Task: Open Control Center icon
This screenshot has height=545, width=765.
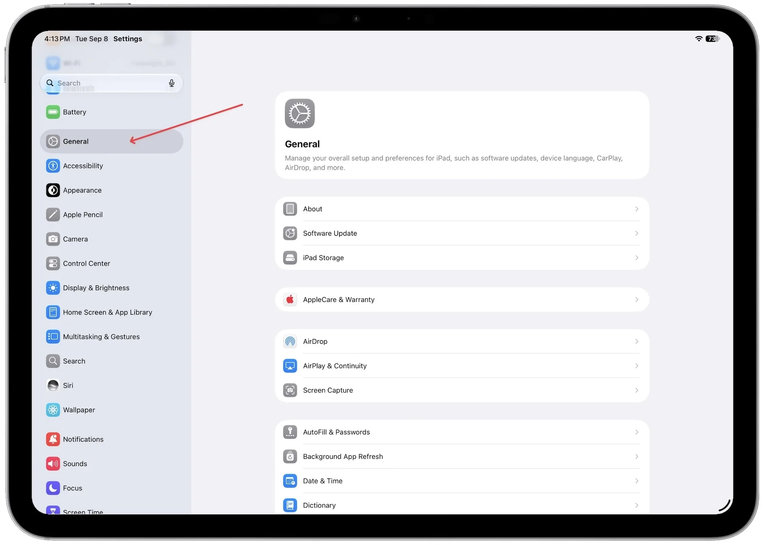Action: click(53, 263)
